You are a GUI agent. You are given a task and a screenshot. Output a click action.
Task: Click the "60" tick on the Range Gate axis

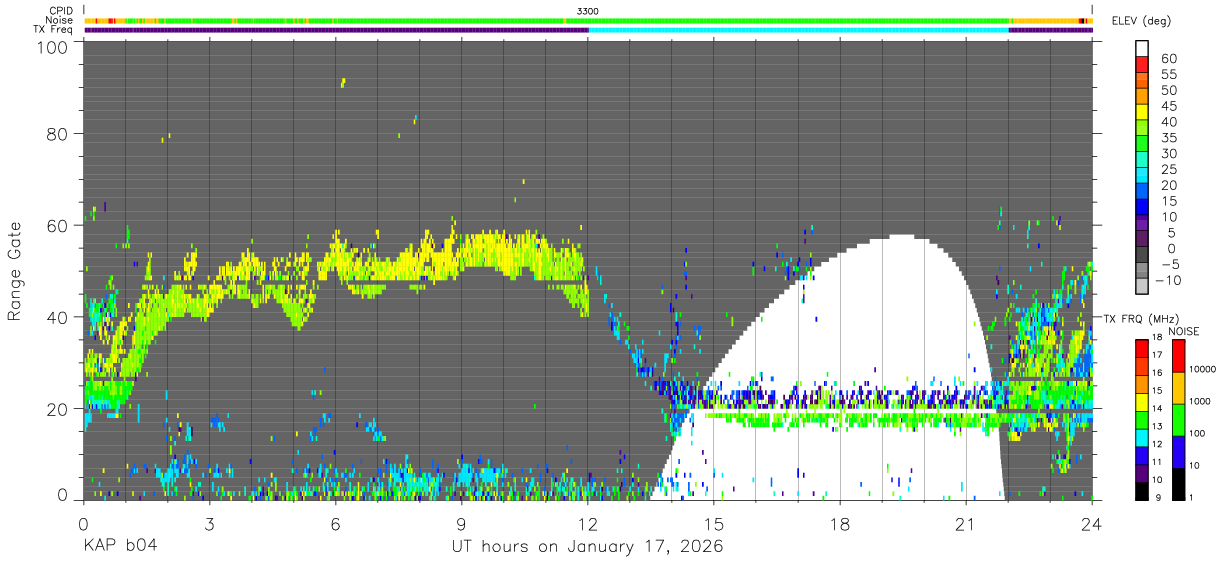[x=58, y=225]
